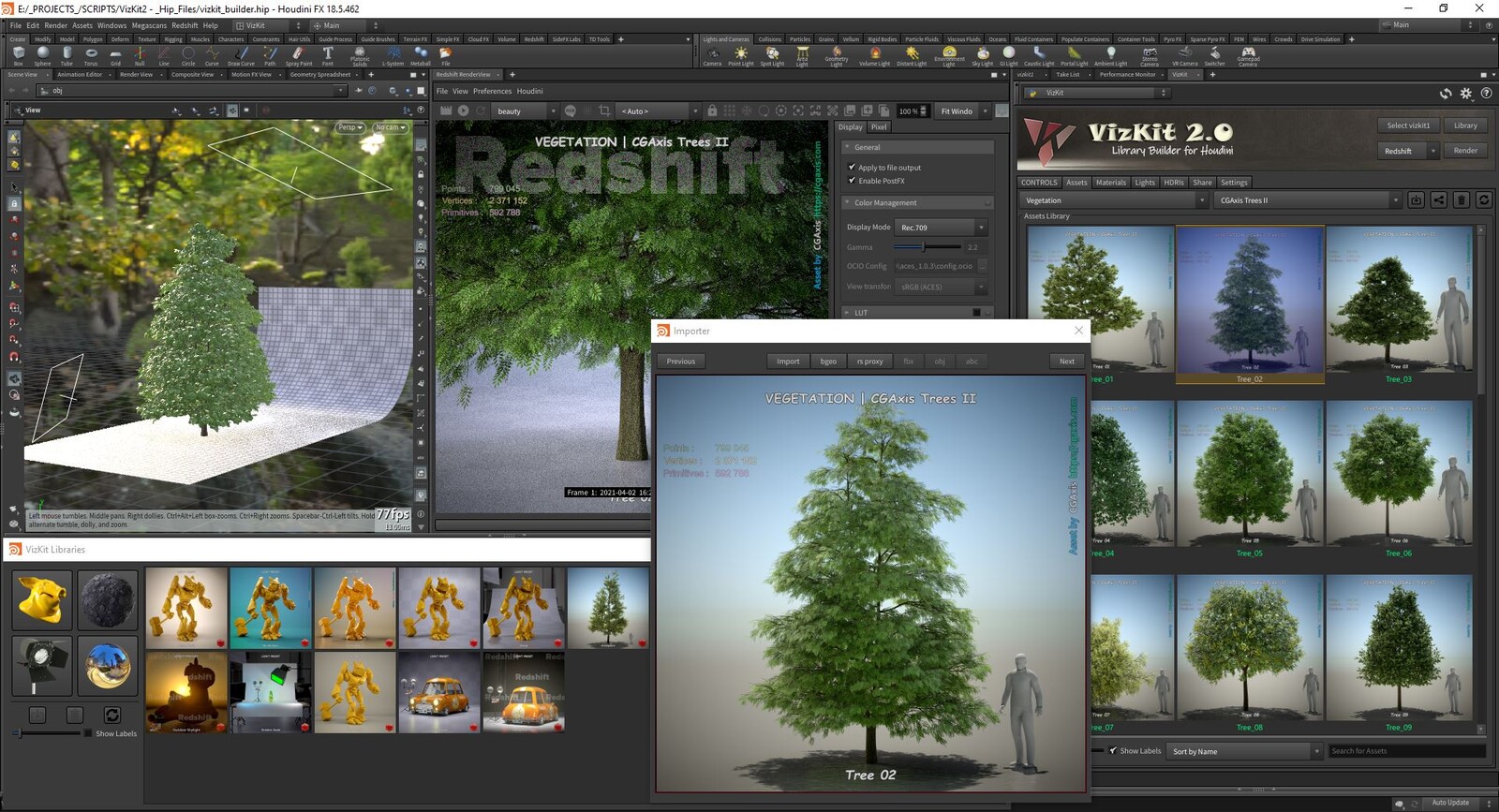Open the Megascans menu
Image resolution: width=1499 pixels, height=812 pixels.
click(x=149, y=25)
